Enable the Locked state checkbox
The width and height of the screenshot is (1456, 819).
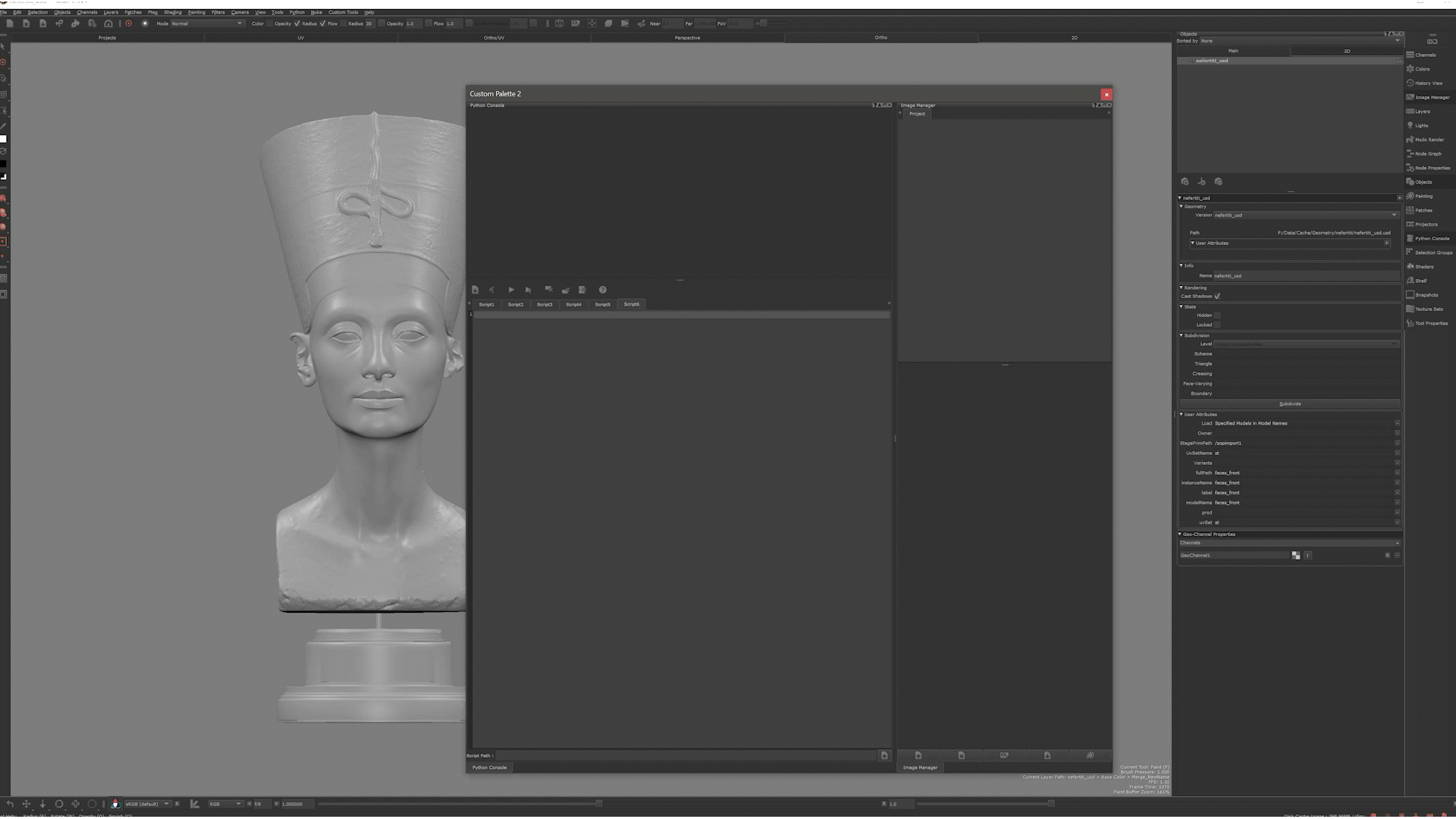1217,325
